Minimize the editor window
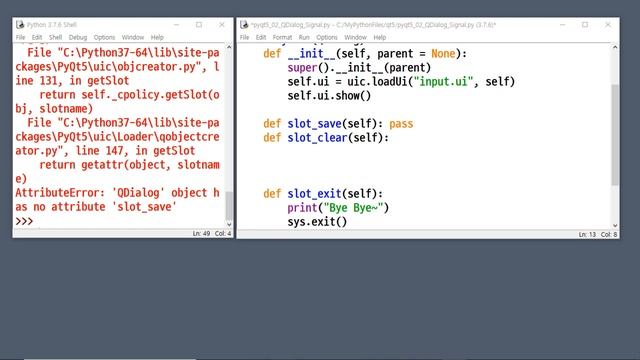This screenshot has width=640, height=360. click(562, 25)
